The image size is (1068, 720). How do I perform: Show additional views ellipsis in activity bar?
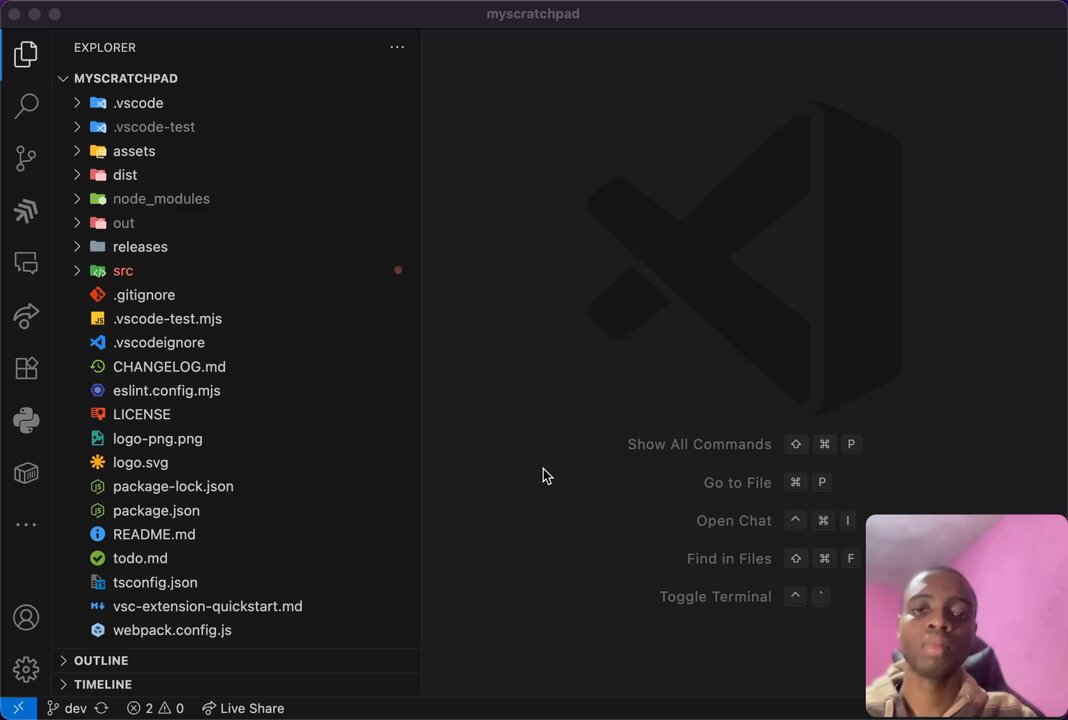[26, 525]
